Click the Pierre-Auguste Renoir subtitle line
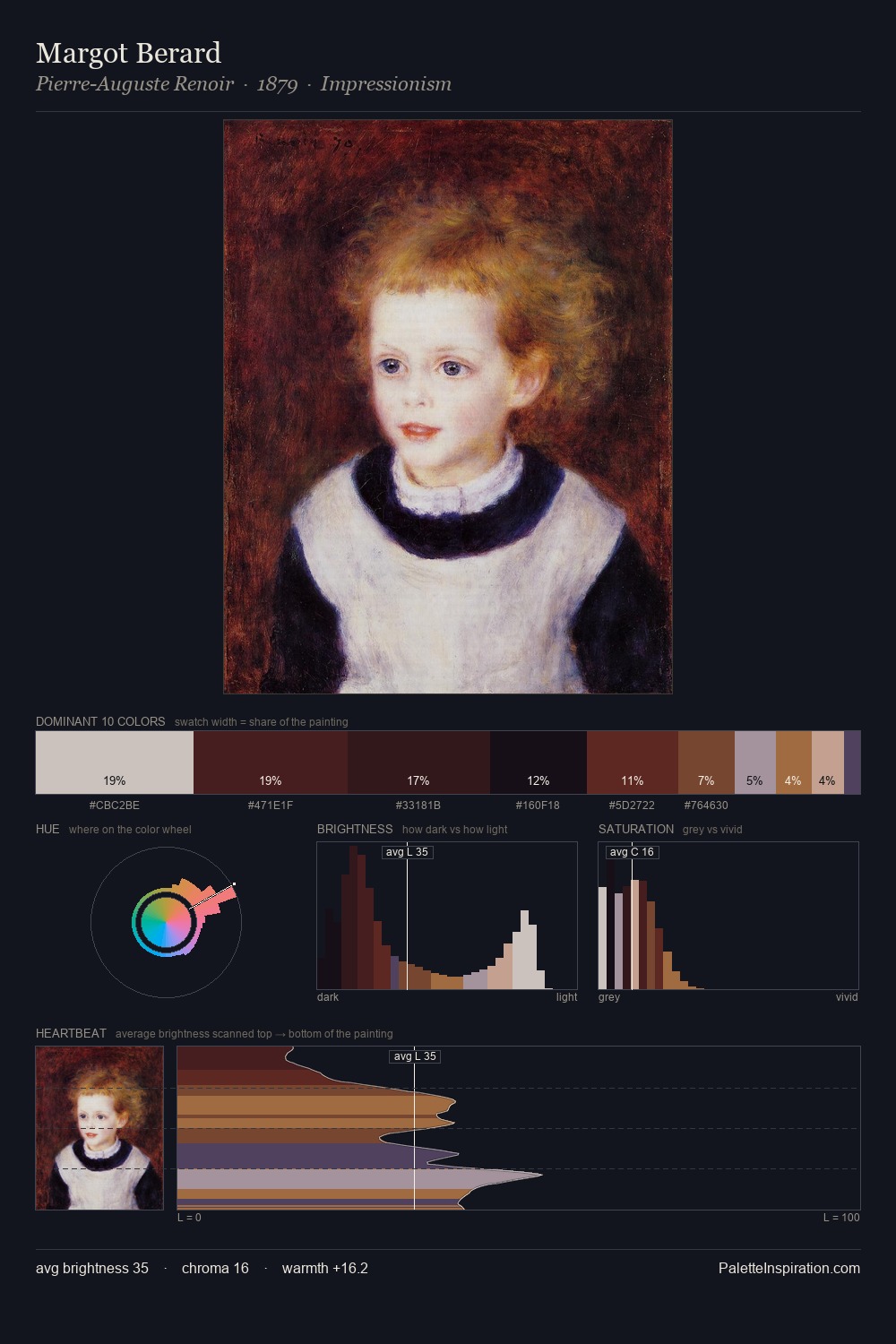The width and height of the screenshot is (896, 1344). pos(244,84)
